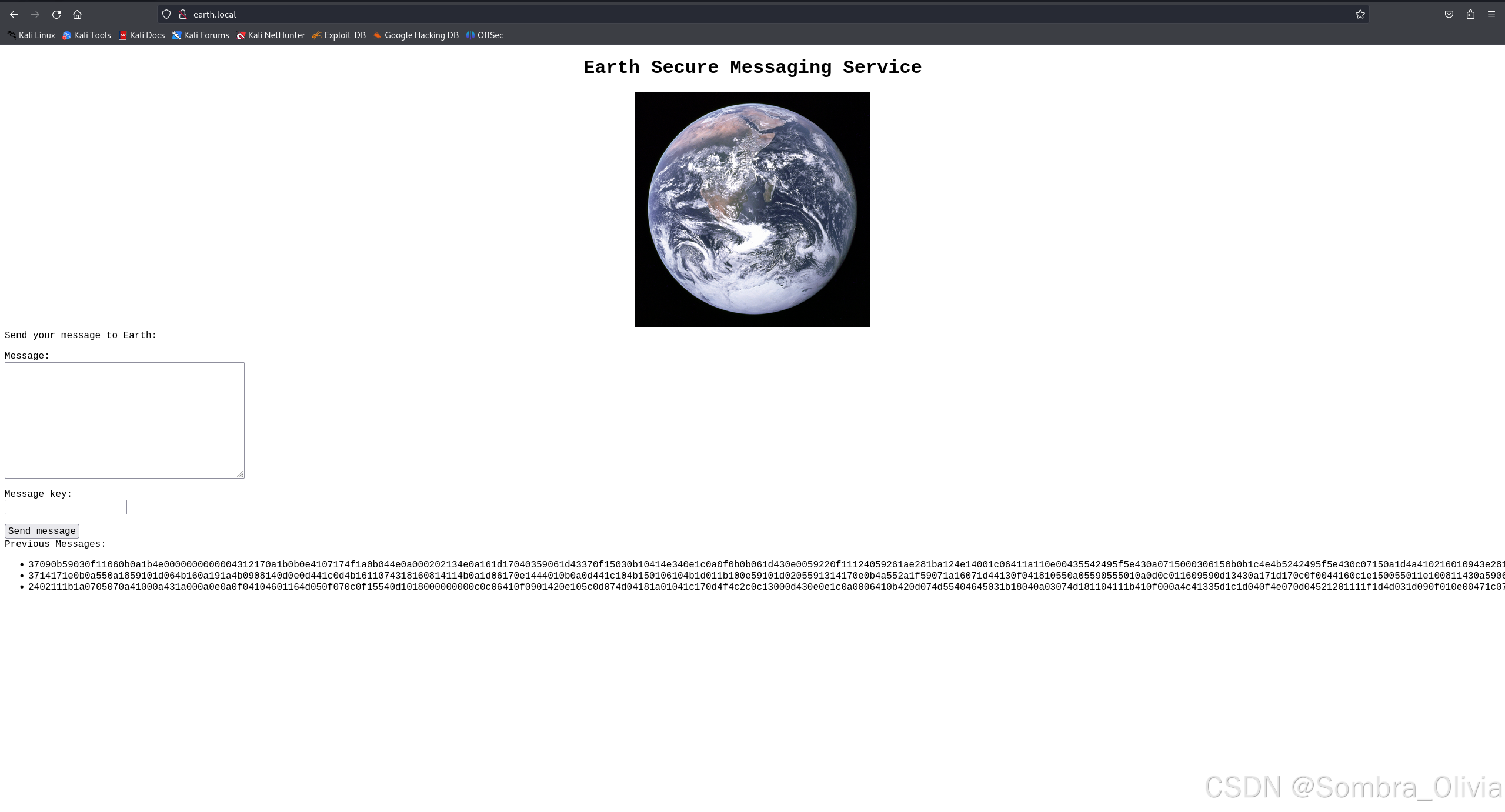This screenshot has width=1505, height=812.
Task: Open the Kali Docs bookmark
Action: [142, 35]
